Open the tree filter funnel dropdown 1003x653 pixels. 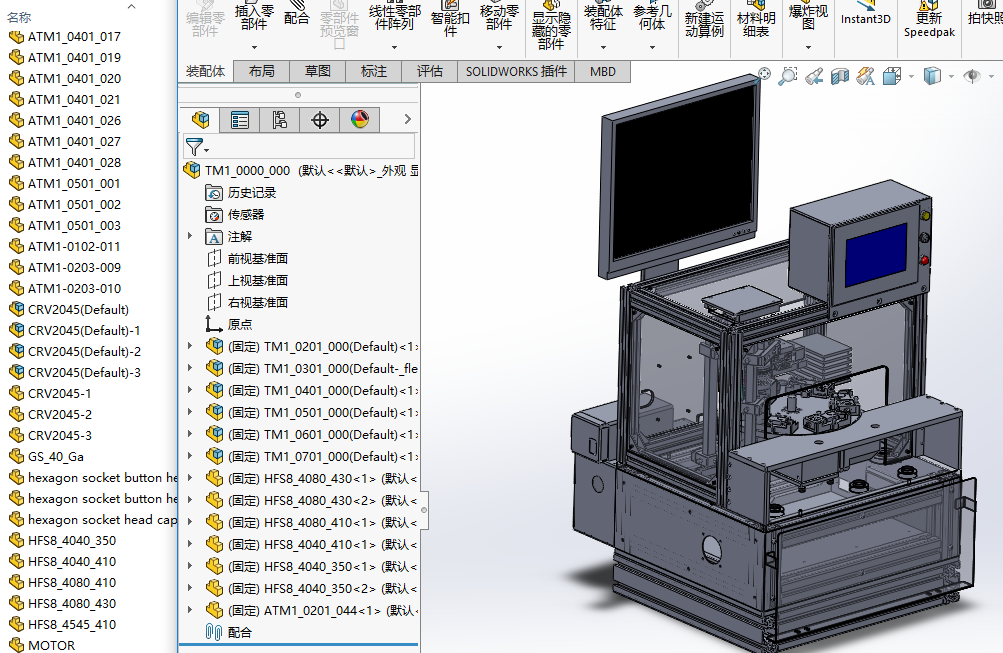pyautogui.click(x=196, y=147)
